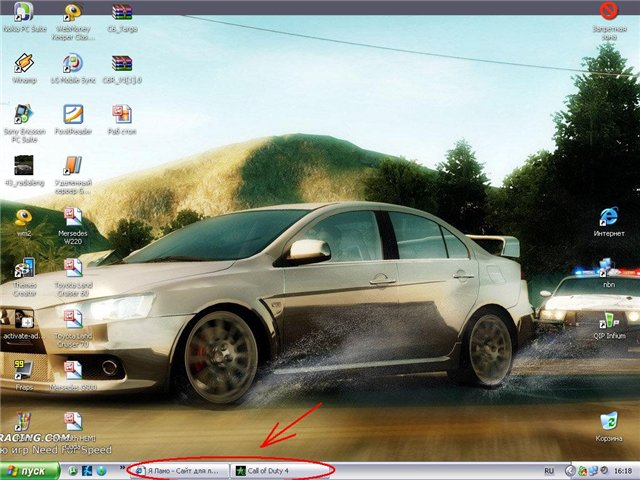Open the pencils shortcut icon at bottom left
640x480 pixels.
(x=24, y=421)
